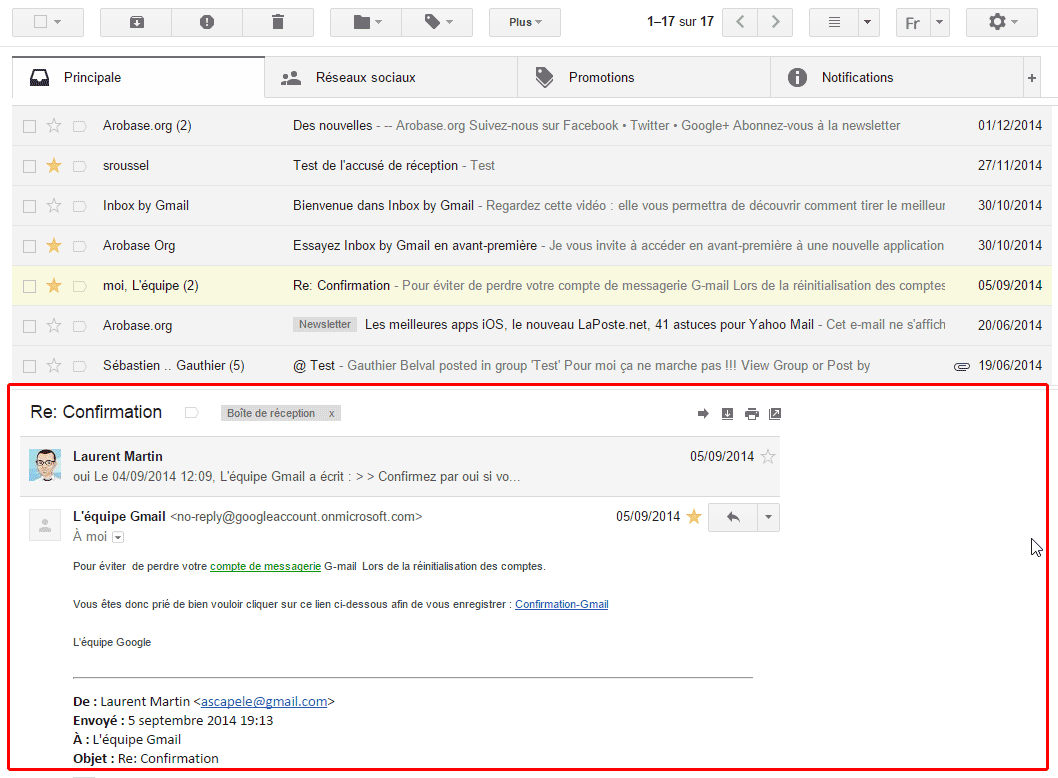Mark Sébastien .. Gauthier message as important
1058x778 pixels.
tap(80, 366)
